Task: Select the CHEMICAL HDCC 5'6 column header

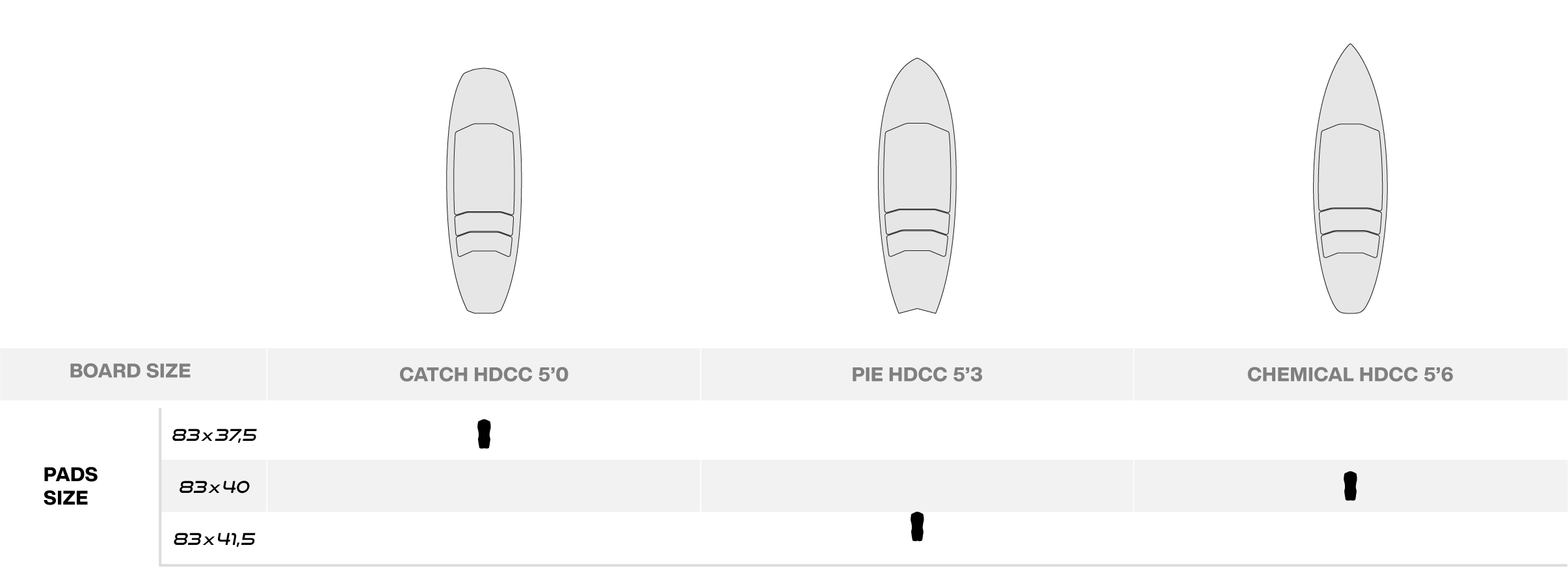Action: [x=1350, y=375]
